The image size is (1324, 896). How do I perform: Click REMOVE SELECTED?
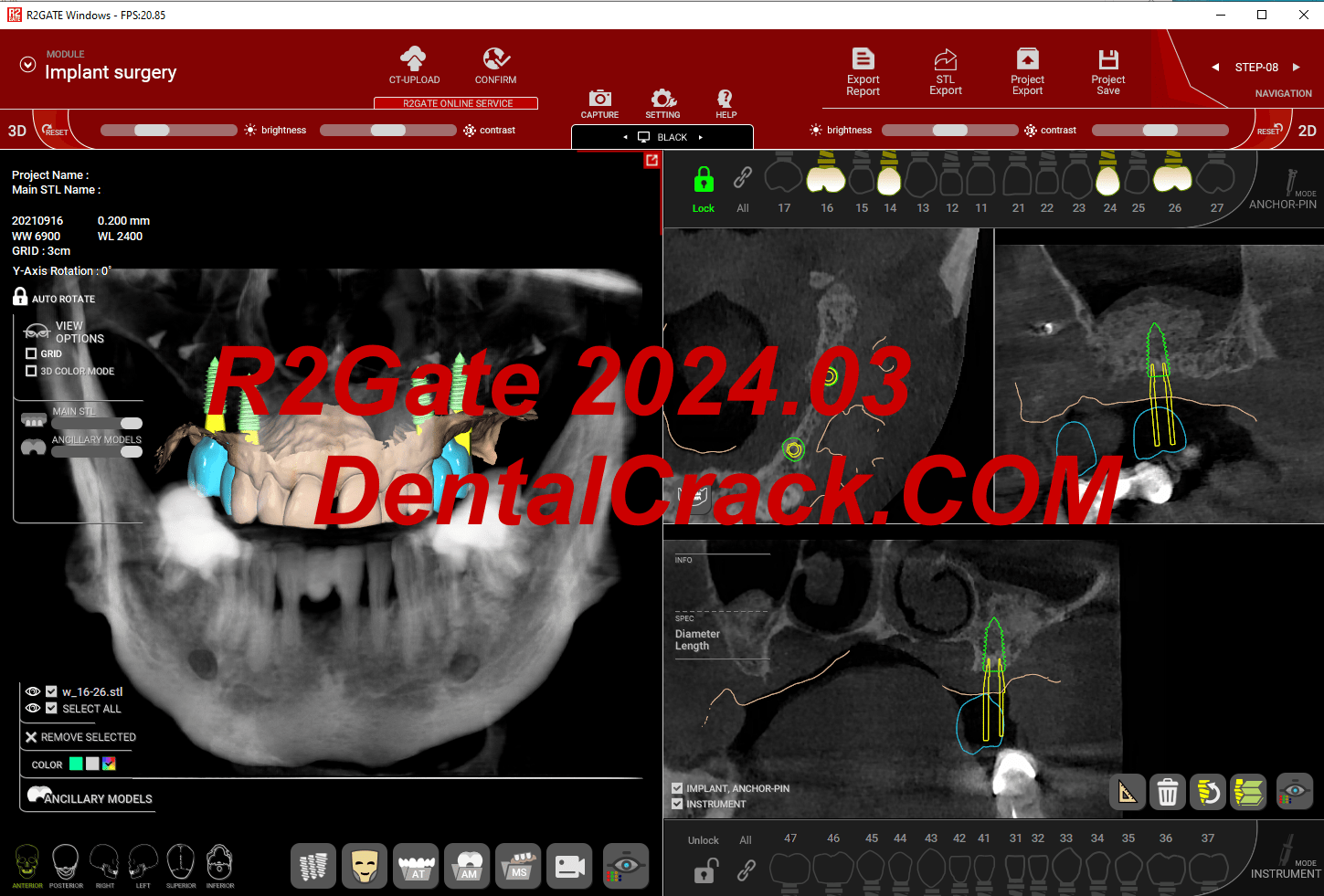[80, 737]
